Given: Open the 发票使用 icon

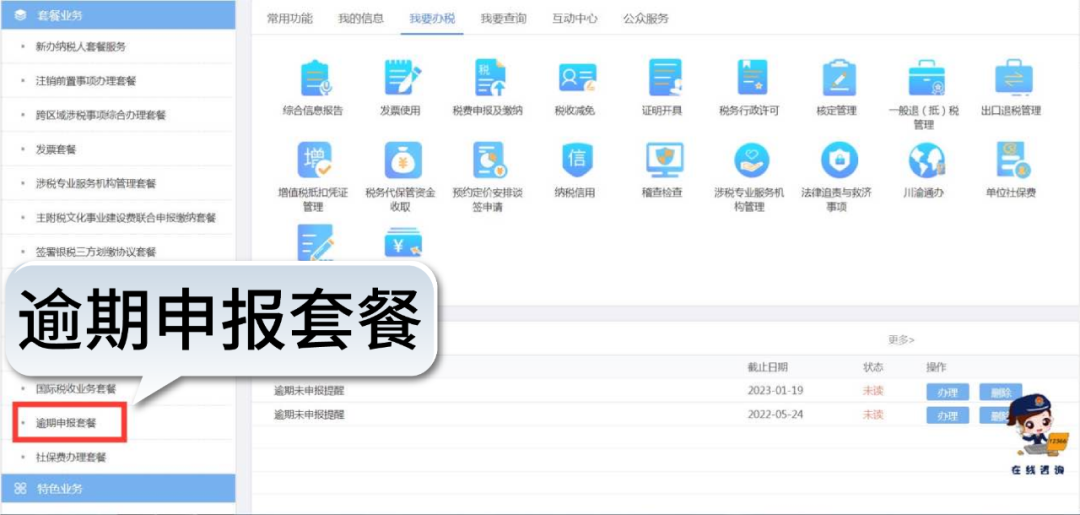Looking at the screenshot, I should coord(402,78).
